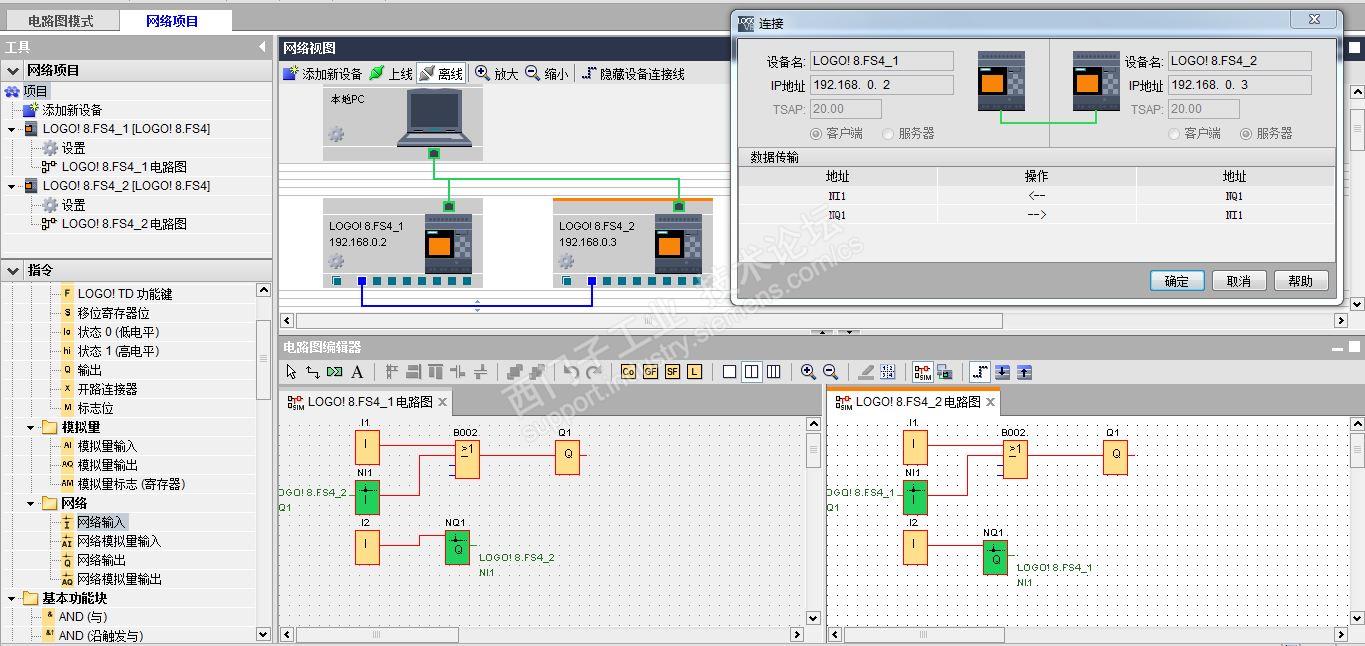Click the redo arrow in editor toolbar
The image size is (1365, 646).
pos(594,372)
